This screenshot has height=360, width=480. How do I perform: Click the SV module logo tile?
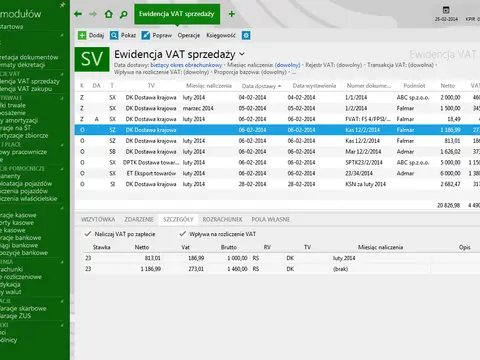point(92,59)
